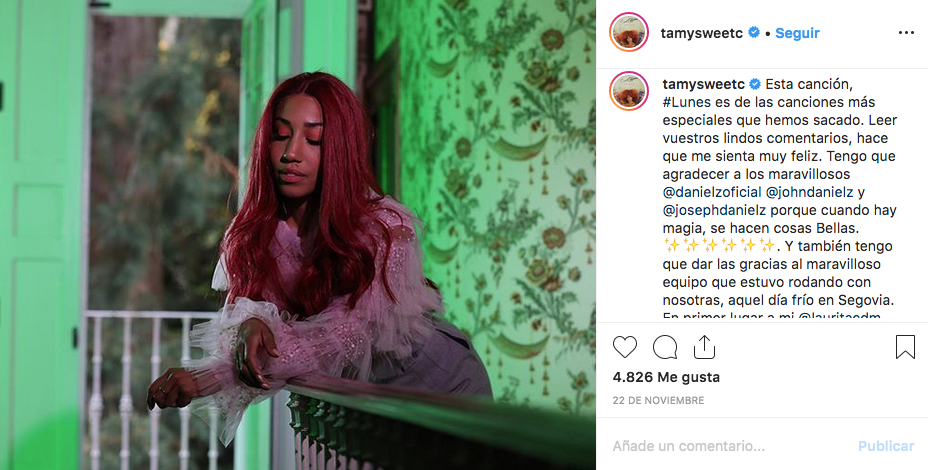Image resolution: width=928 pixels, height=470 pixels.
Task: Open the three-dots more options menu
Action: point(906,33)
